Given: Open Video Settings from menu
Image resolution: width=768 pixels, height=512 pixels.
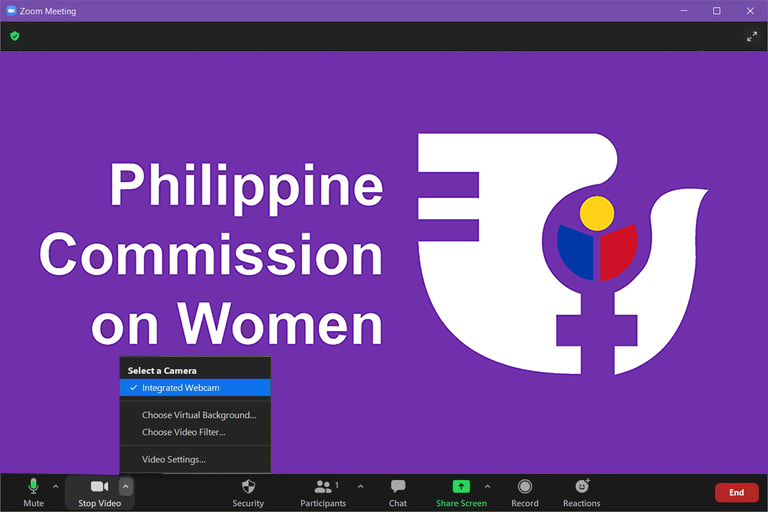Looking at the screenshot, I should (195, 460).
